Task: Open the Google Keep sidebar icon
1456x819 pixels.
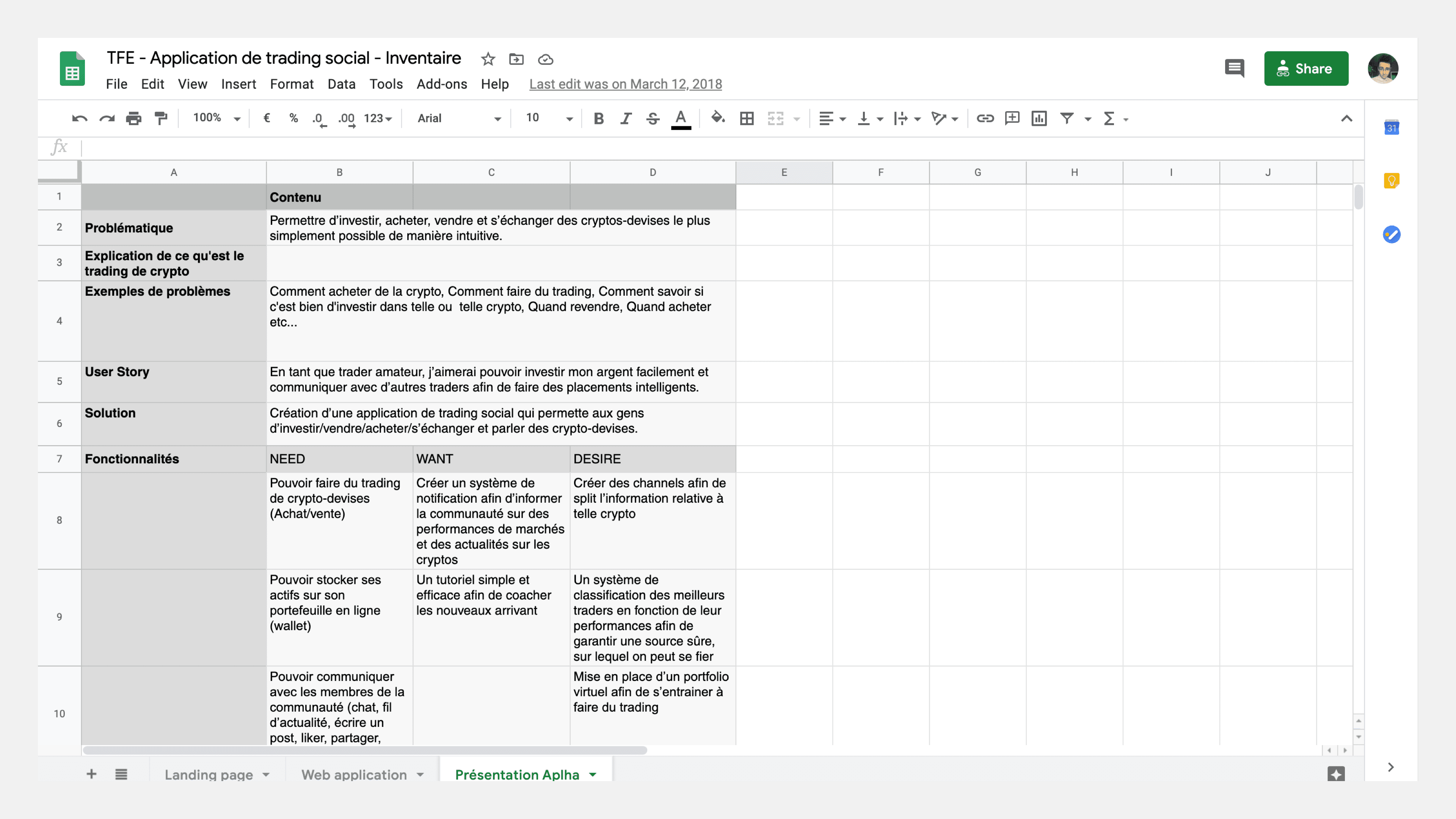Action: (x=1391, y=181)
